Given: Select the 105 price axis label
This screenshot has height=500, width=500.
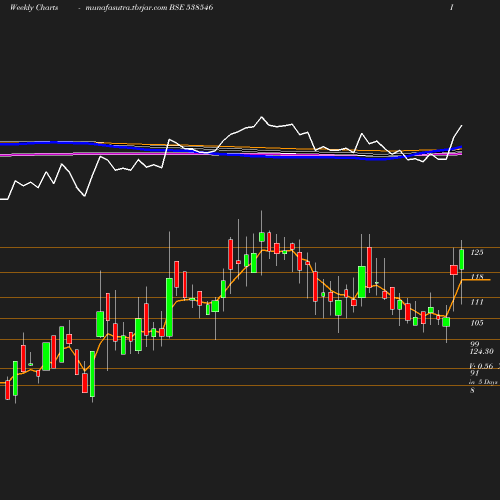Looking at the screenshot, I should click(x=477, y=323).
